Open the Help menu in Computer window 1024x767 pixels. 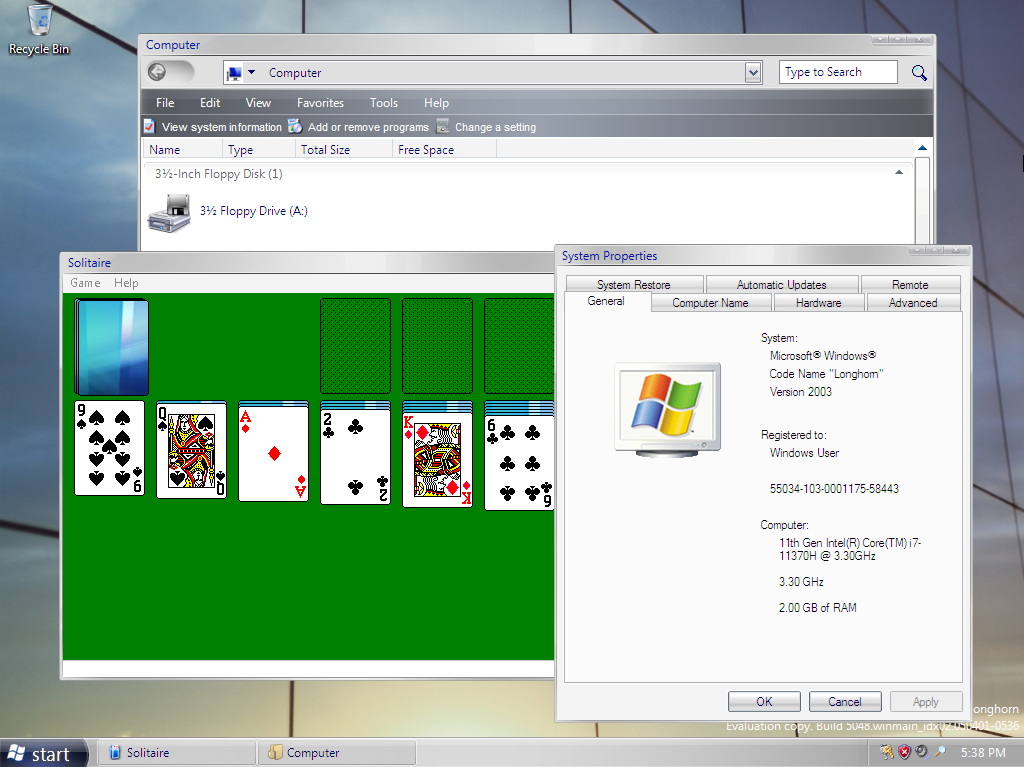tap(436, 103)
